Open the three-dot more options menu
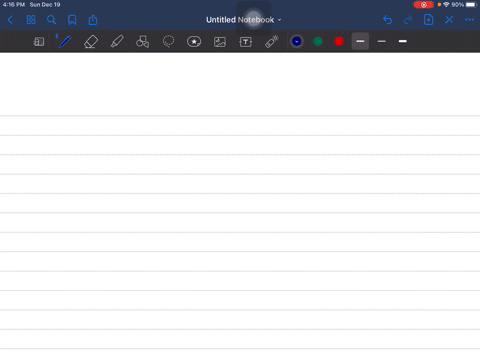The image size is (480, 360). pos(470,20)
